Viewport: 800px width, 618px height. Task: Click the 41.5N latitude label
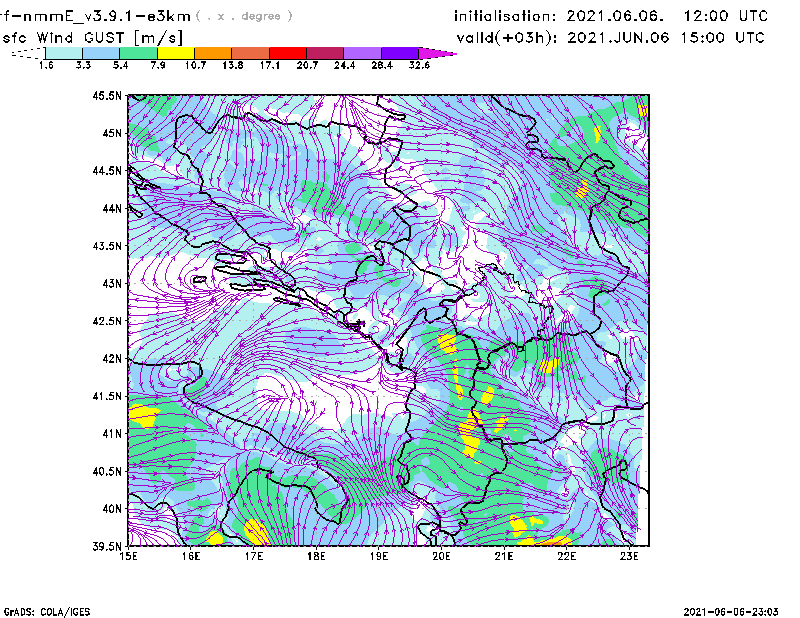[x=107, y=396]
